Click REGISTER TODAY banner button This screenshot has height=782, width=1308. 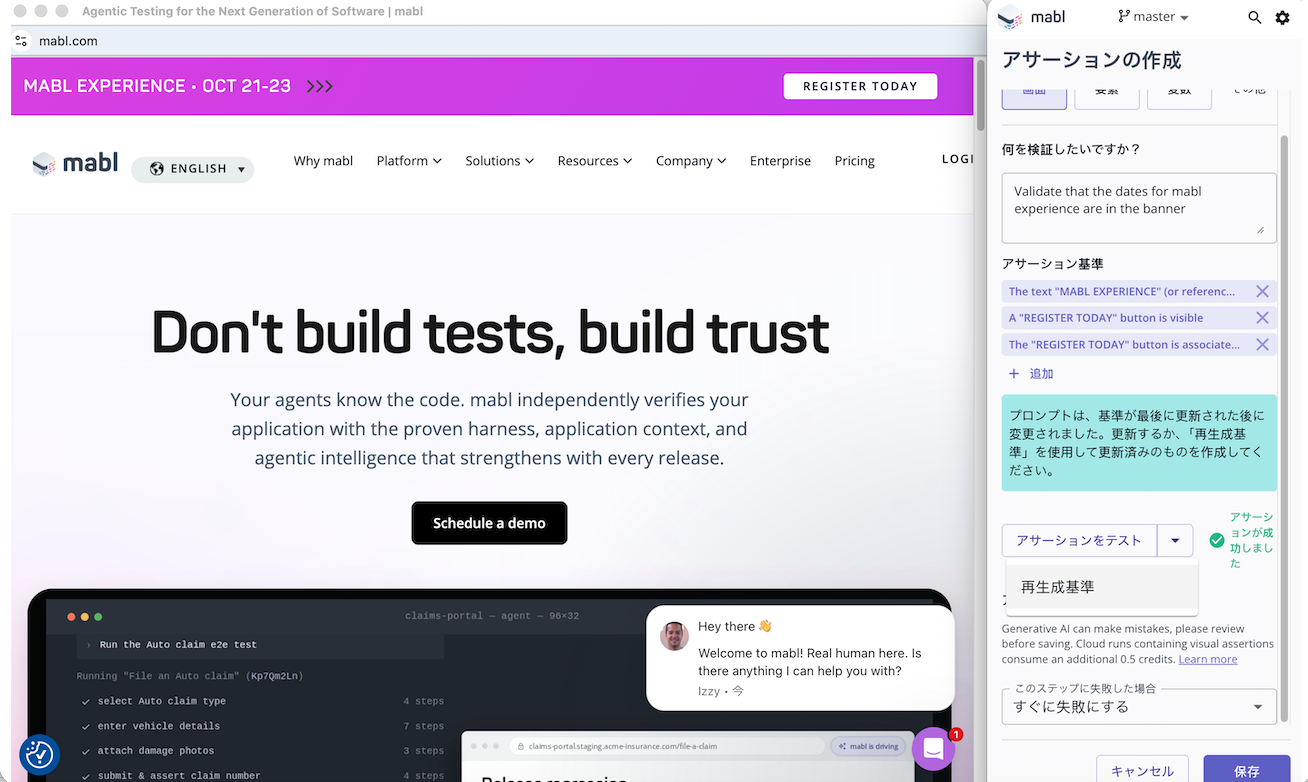pyautogui.click(x=860, y=86)
